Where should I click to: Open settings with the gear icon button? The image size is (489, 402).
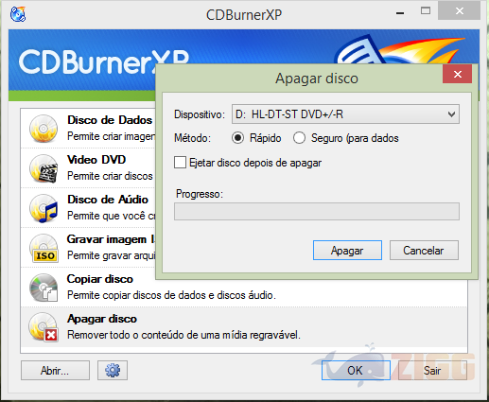112,370
